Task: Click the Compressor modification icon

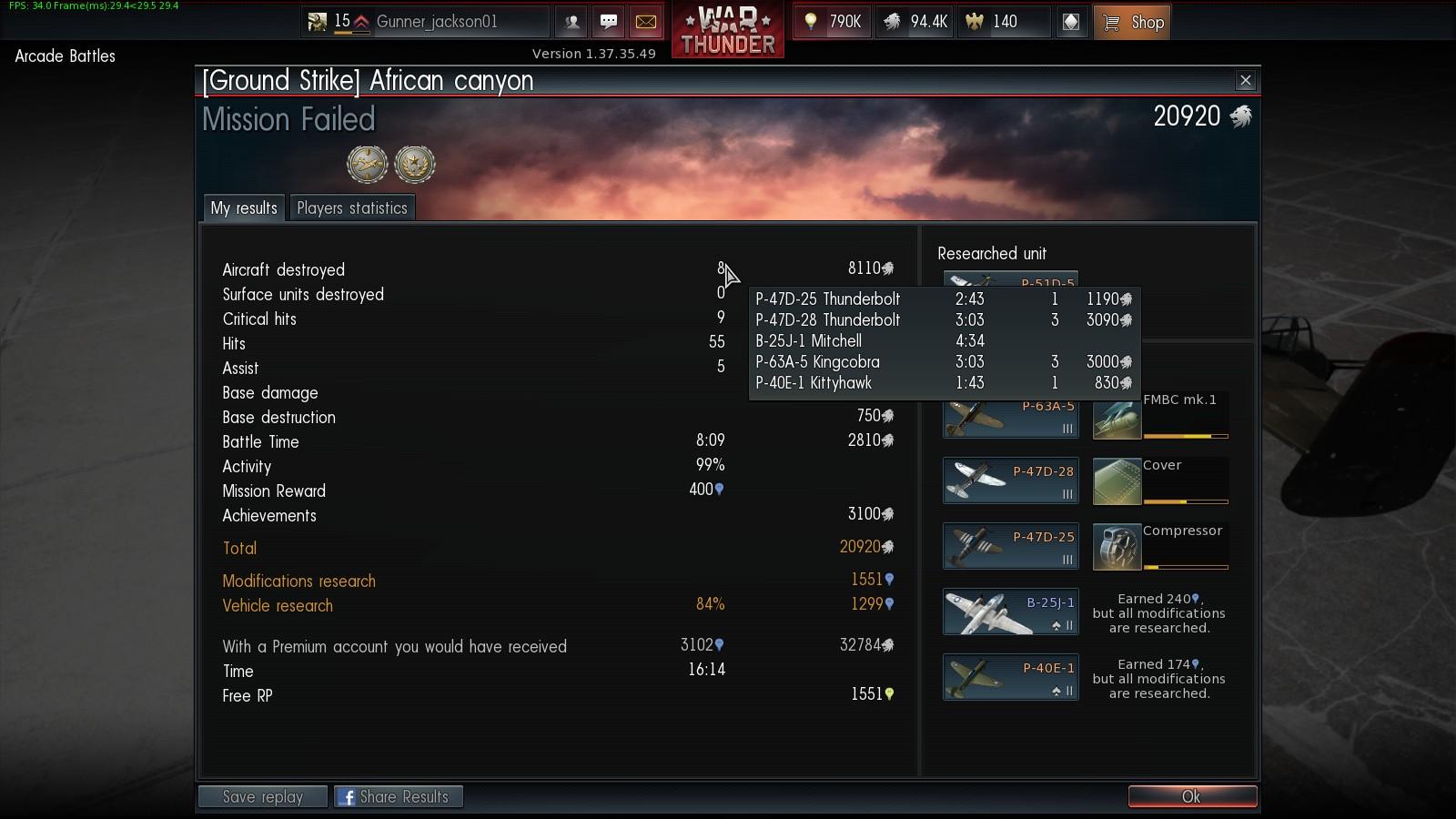Action: [1117, 547]
